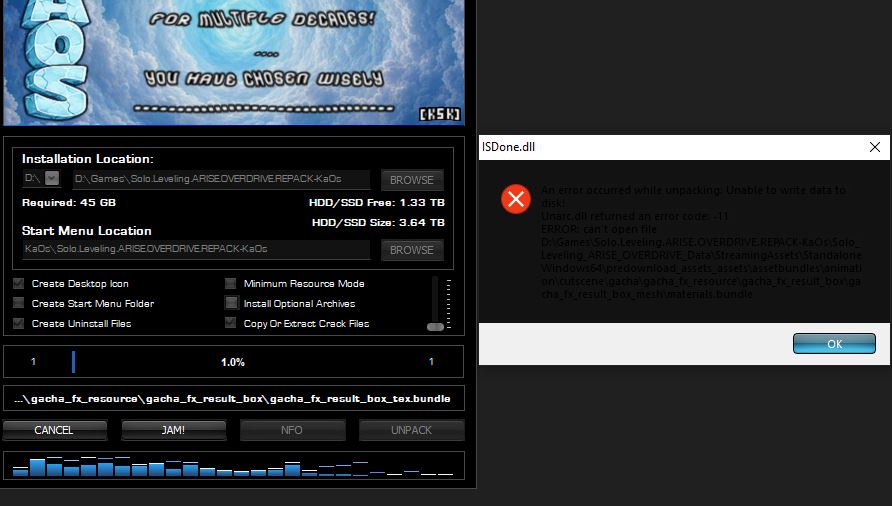Click the 'Required: 45 GB' text
The width and height of the screenshot is (892, 506).
pos(69,203)
